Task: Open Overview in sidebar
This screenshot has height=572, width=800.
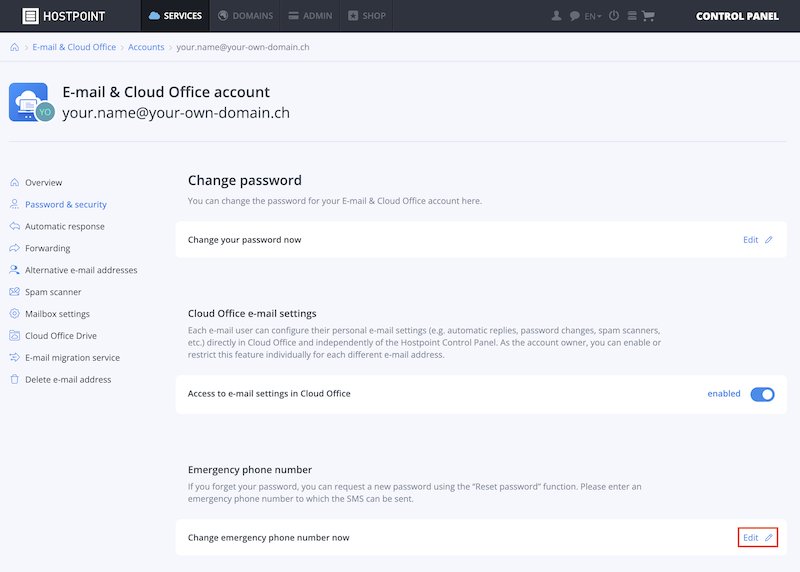Action: click(x=43, y=183)
